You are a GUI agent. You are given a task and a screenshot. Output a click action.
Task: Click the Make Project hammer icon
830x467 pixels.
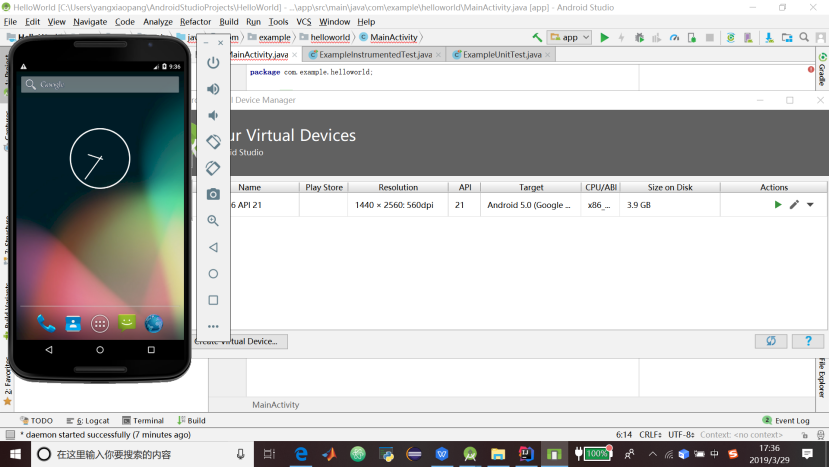537,38
